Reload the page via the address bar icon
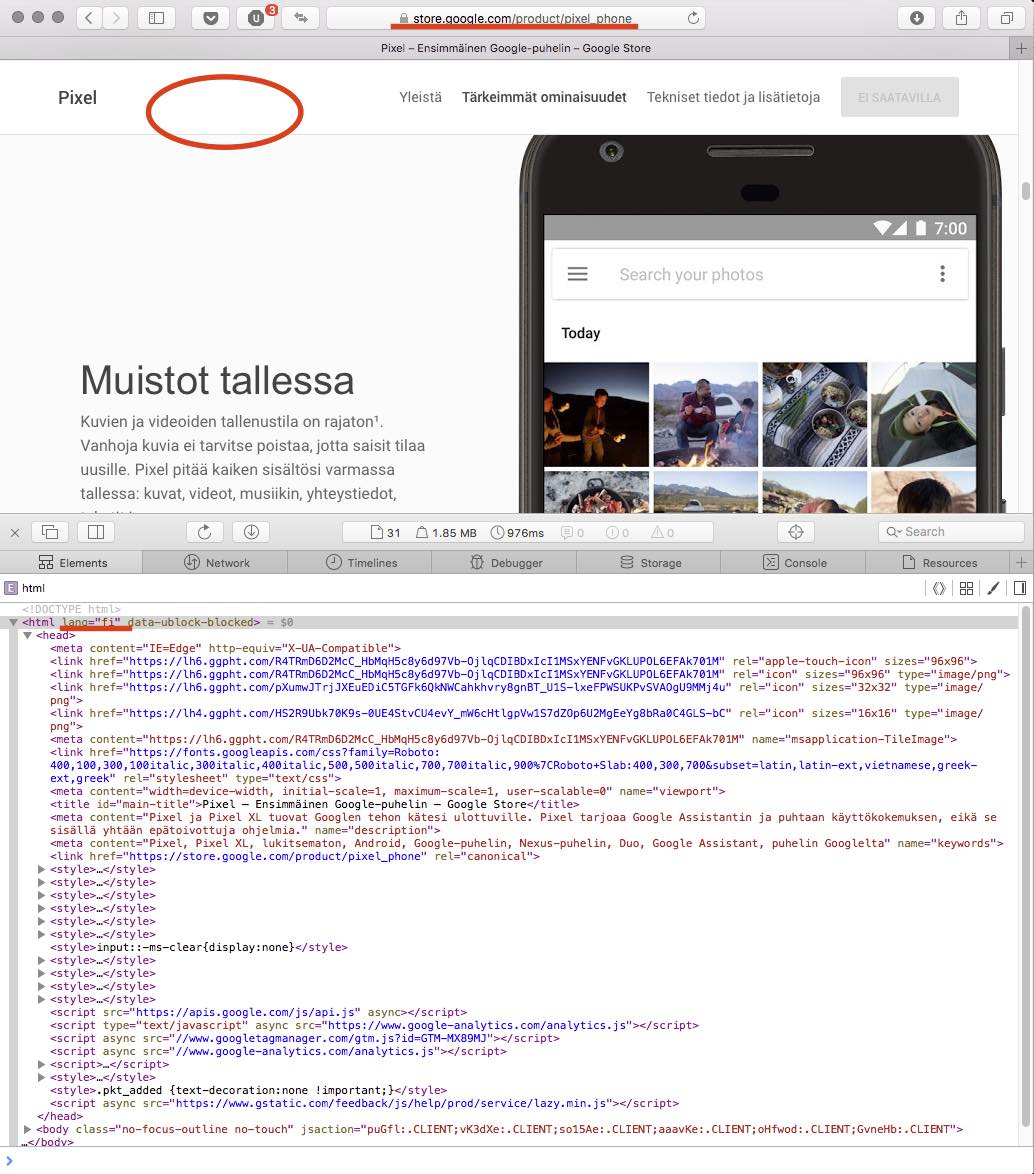 pos(693,17)
